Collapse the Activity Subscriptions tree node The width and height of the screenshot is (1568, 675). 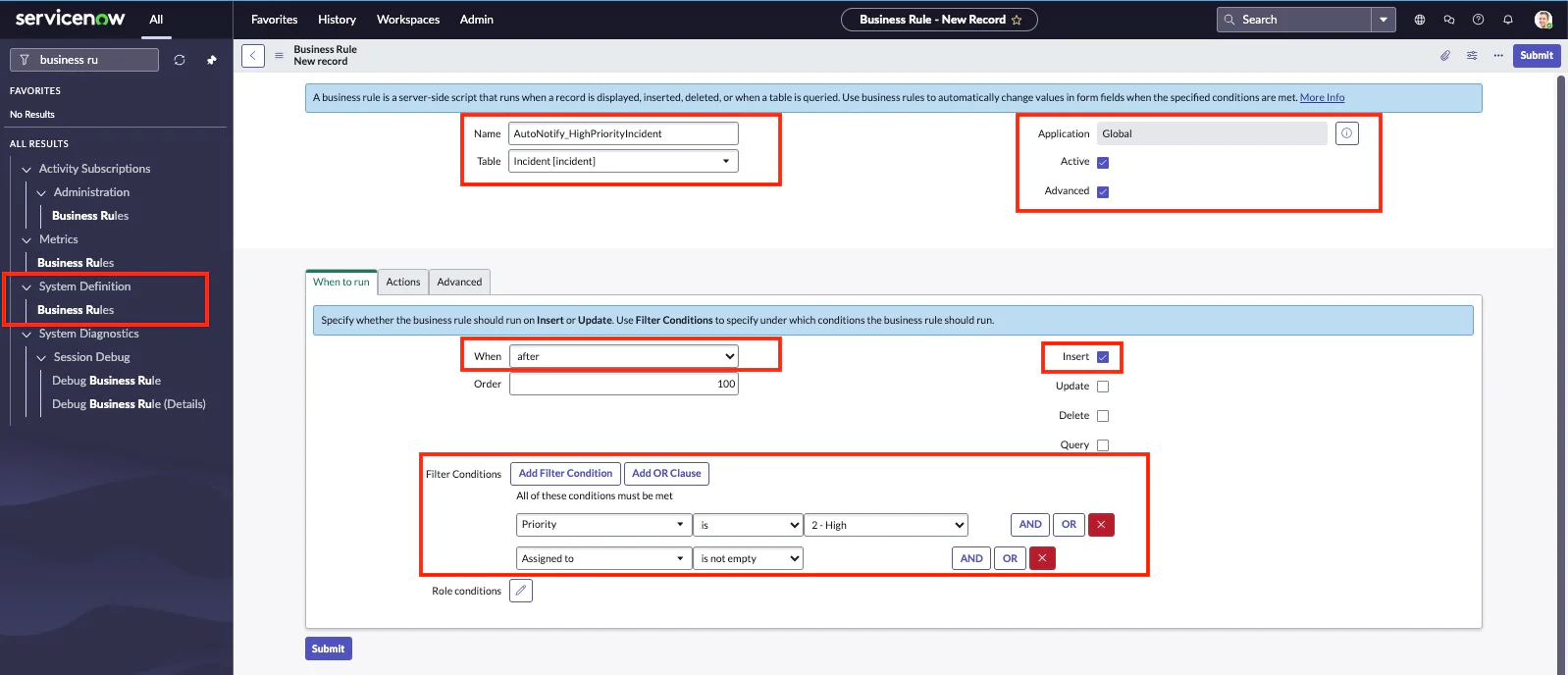[x=26, y=170]
